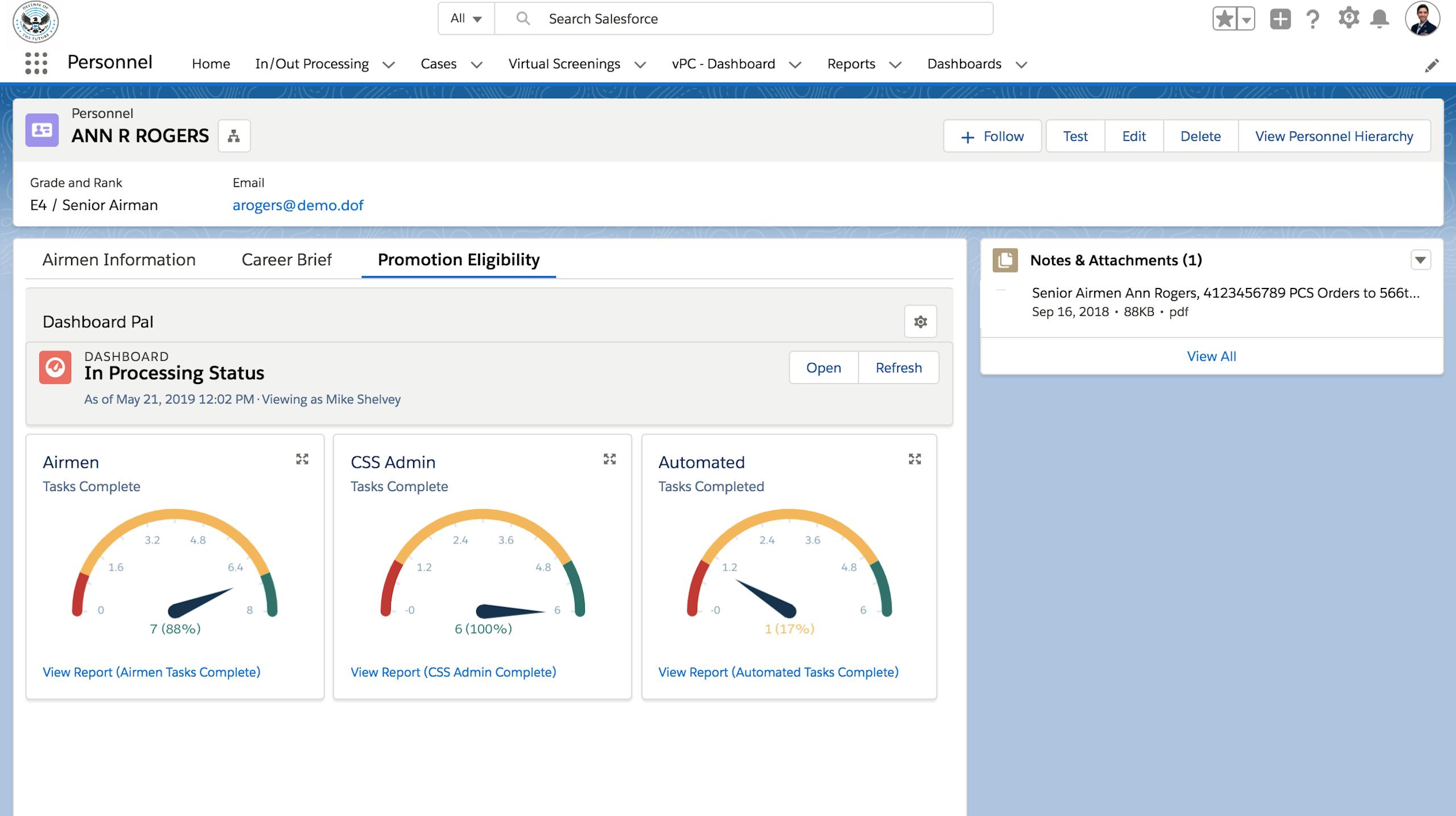Open the Help question mark icon
This screenshot has width=1456, height=816.
click(1313, 19)
